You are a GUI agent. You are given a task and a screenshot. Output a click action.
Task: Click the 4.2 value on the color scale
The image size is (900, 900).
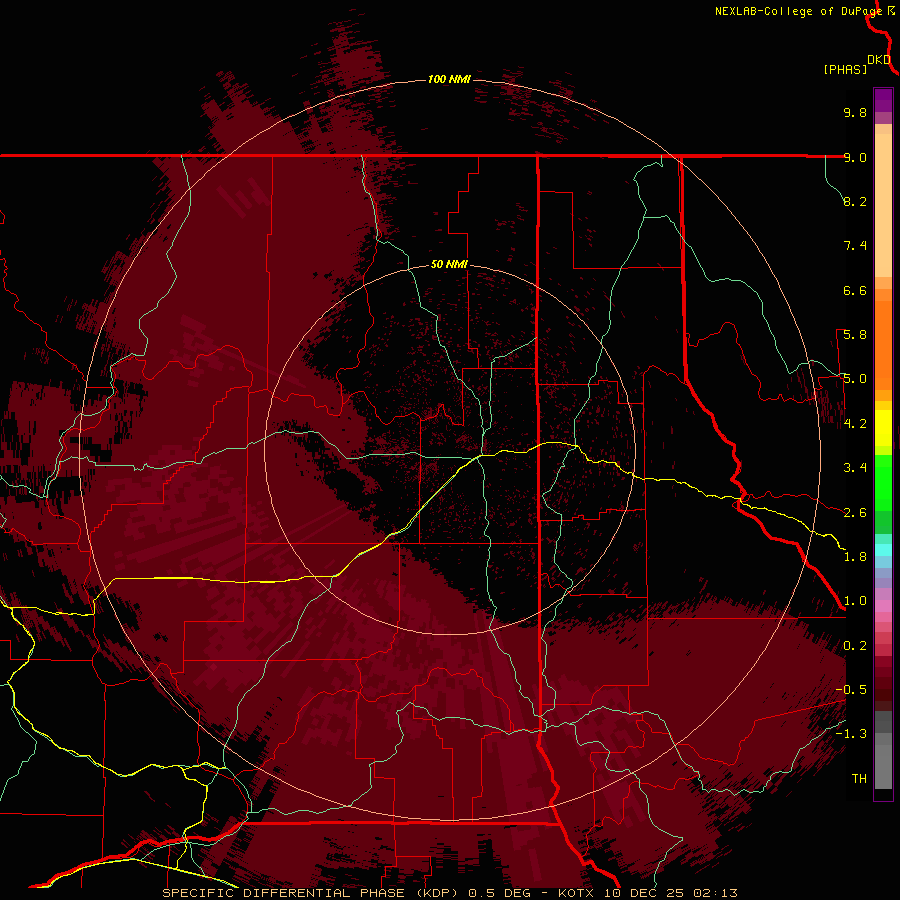[x=855, y=424]
